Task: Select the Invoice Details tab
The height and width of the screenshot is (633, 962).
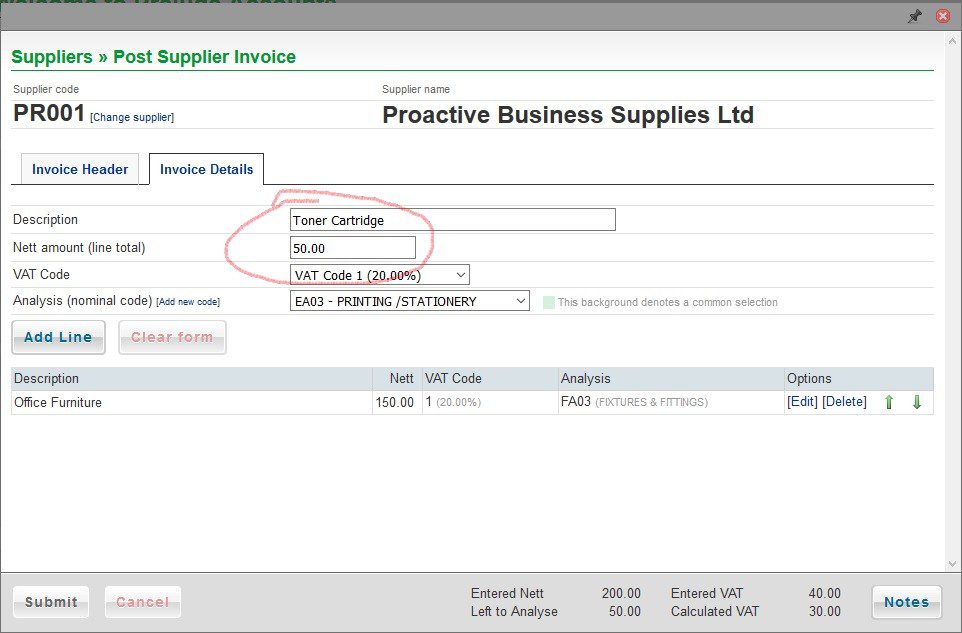Action: [x=206, y=169]
